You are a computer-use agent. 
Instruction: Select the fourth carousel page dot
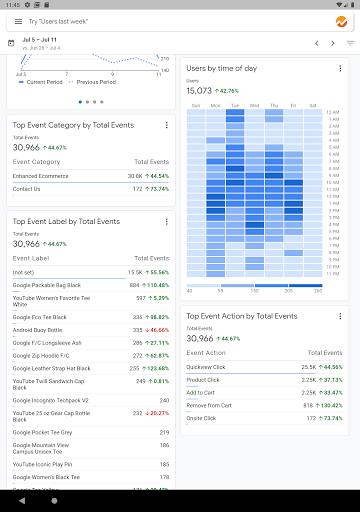[x=102, y=102]
